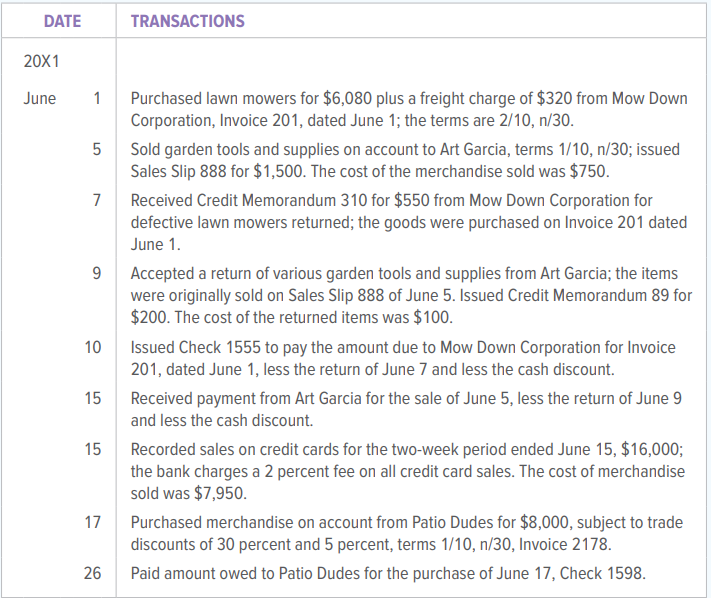Select the June 10 date number

[x=93, y=347]
